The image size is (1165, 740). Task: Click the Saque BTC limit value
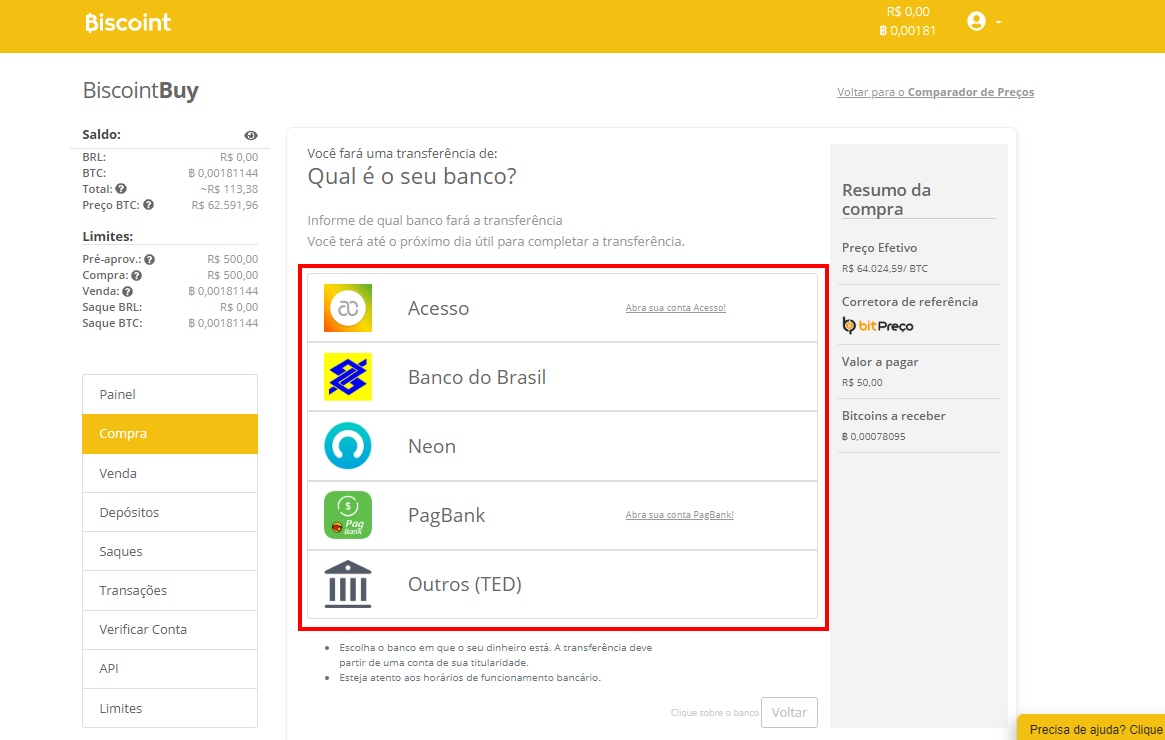coord(223,323)
